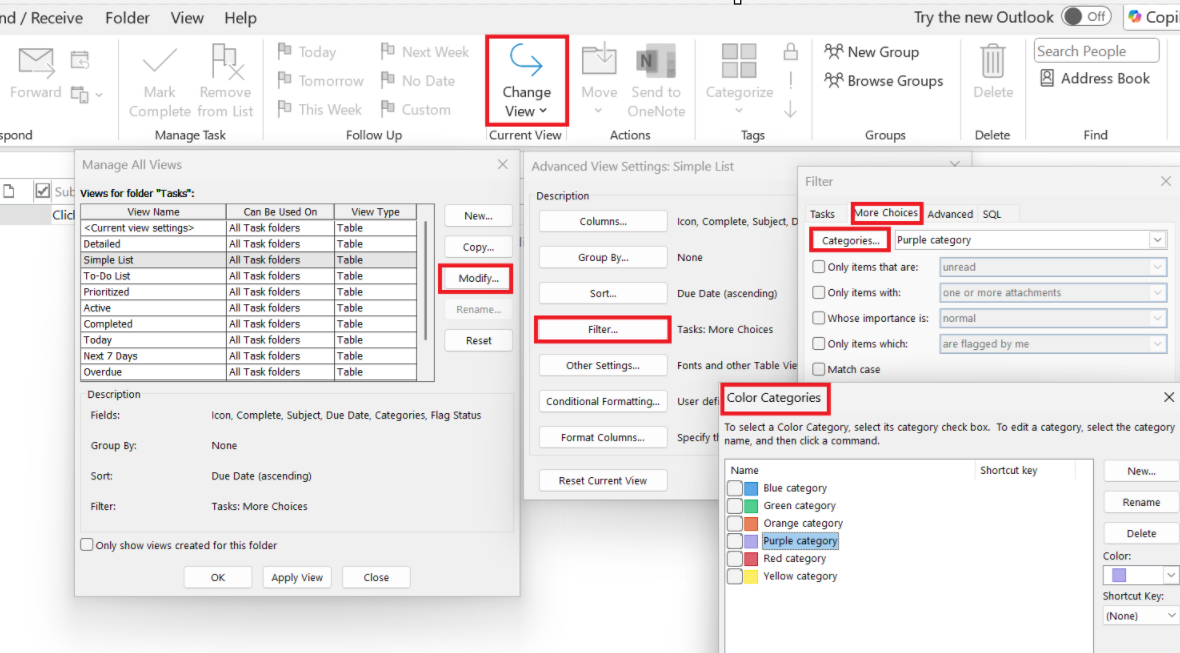
Task: Click the Modify... button in Manage All Views
Action: pyautogui.click(x=478, y=278)
